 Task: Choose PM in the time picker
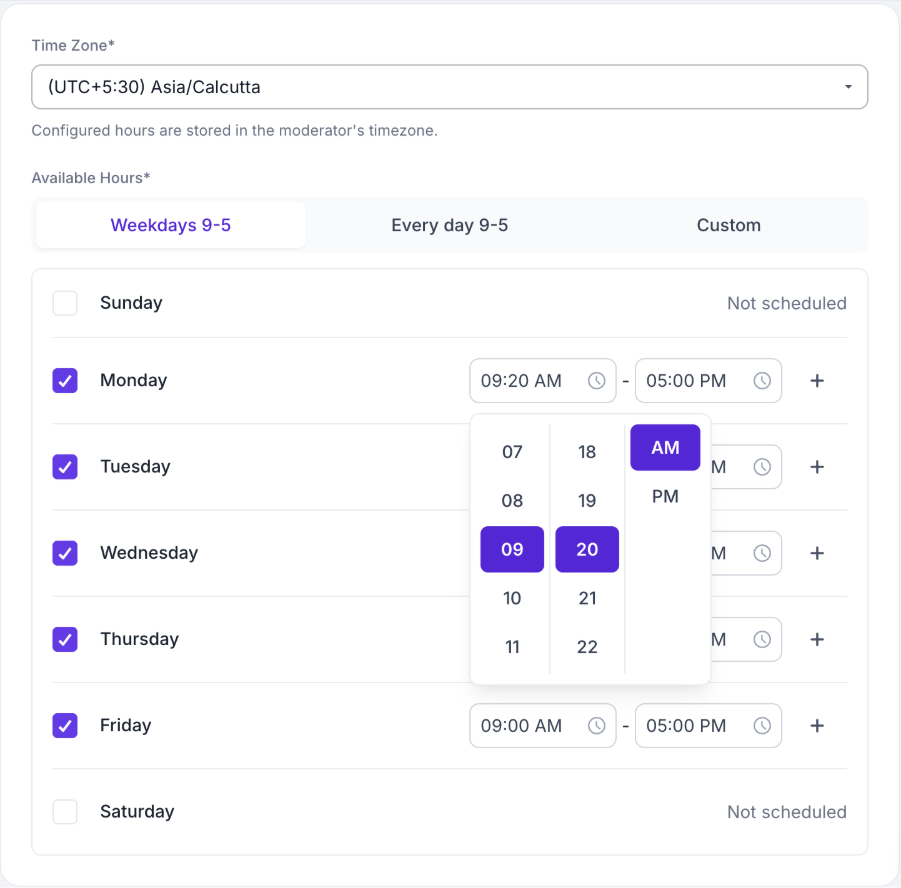coord(665,496)
